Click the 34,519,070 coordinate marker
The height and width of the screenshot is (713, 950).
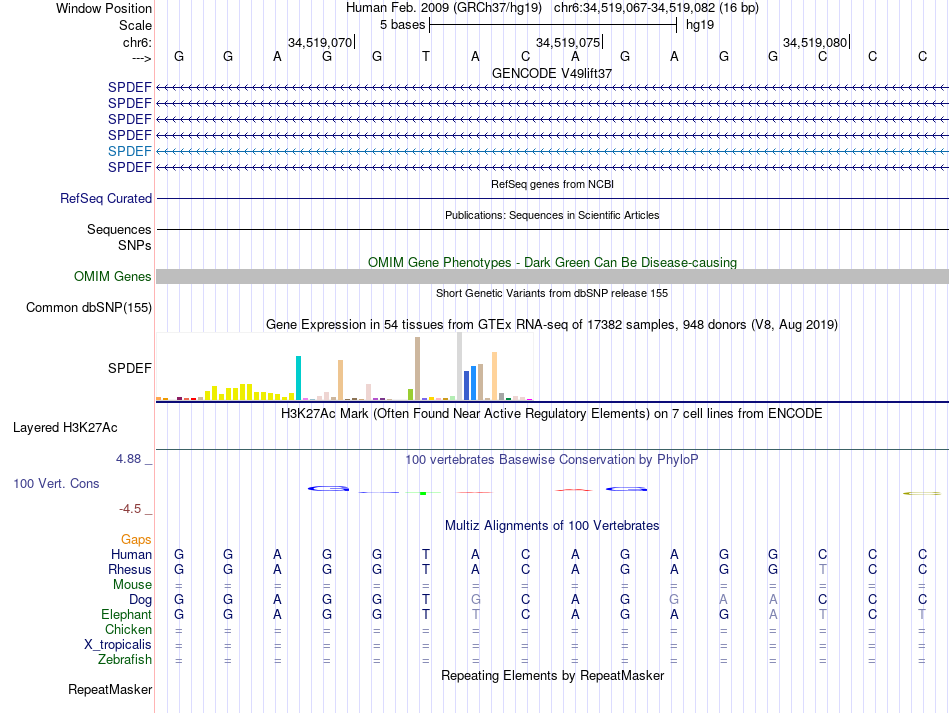point(319,42)
